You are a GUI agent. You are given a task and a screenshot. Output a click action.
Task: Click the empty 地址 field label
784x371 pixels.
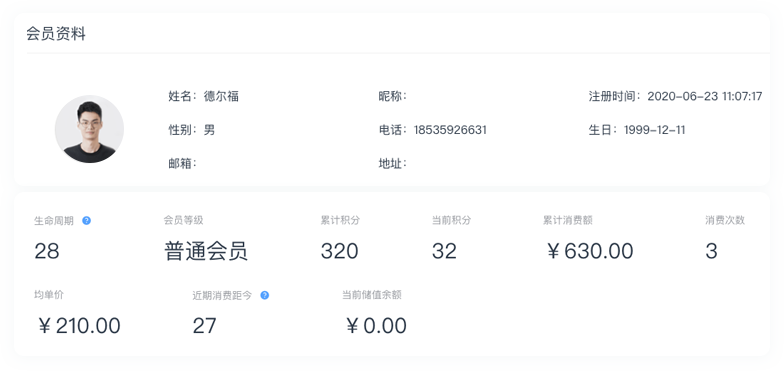coord(392,164)
